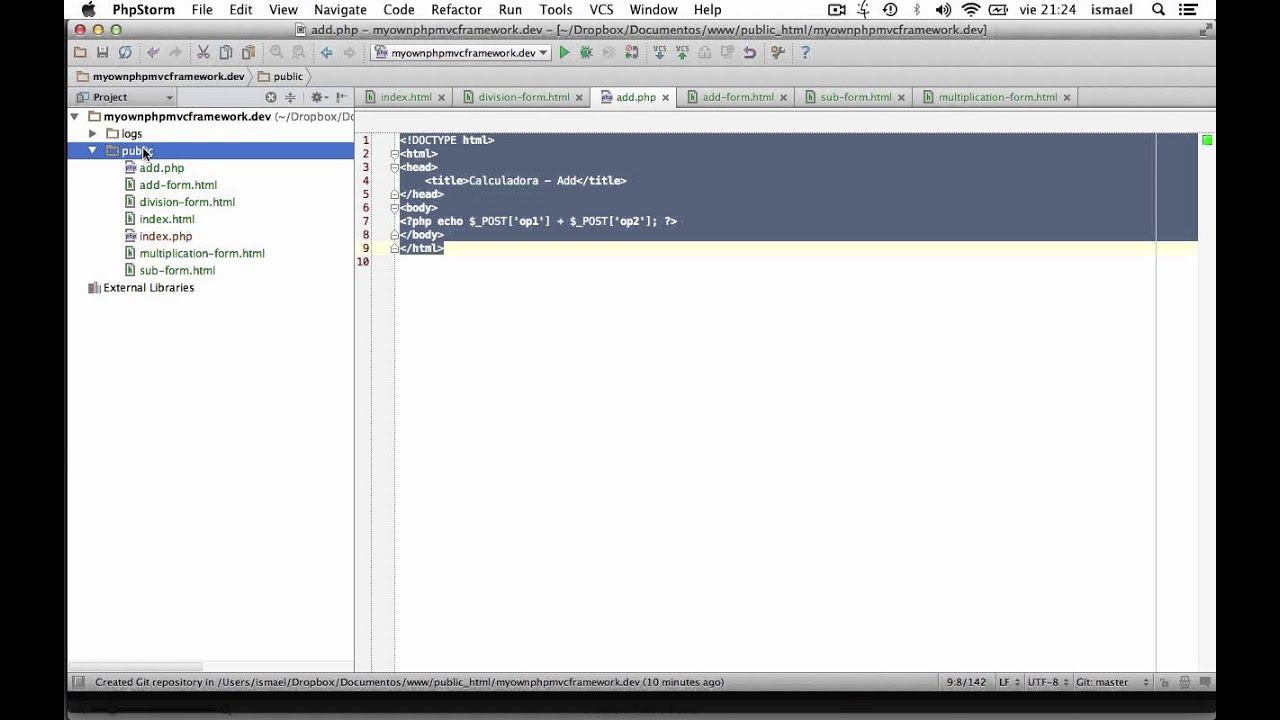Click the Collapse All icon in Project panel
Screen dimensions: 1280x720
coord(290,97)
